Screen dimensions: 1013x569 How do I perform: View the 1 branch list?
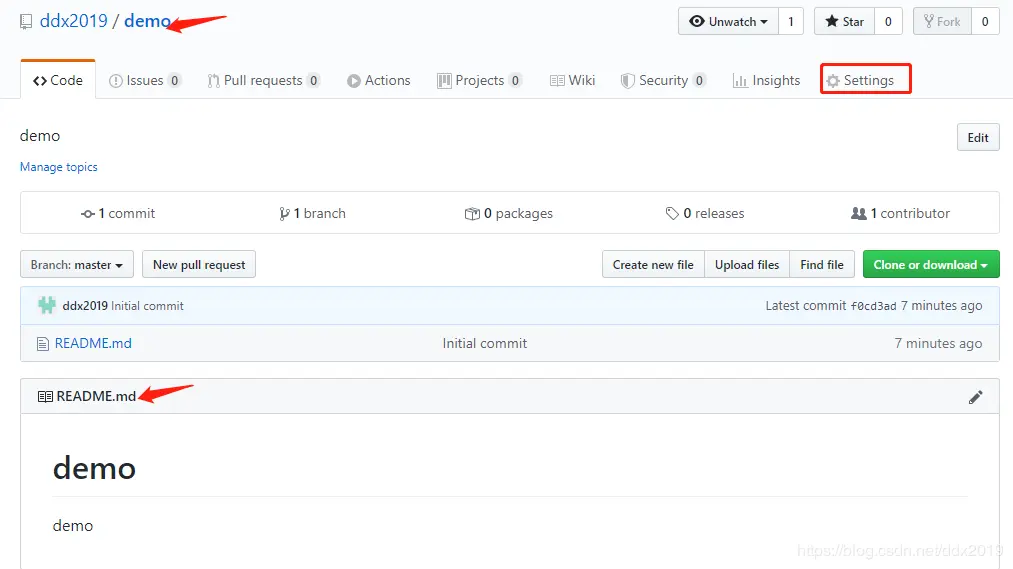click(x=312, y=213)
